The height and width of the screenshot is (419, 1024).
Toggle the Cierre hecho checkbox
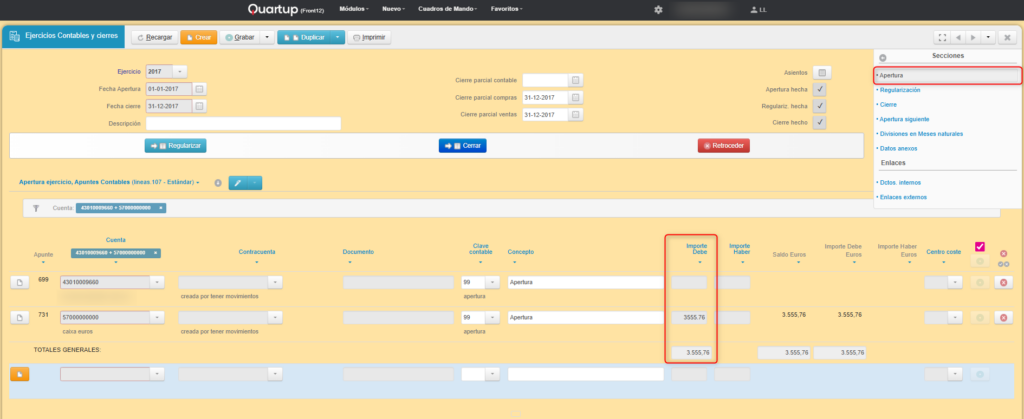820,122
